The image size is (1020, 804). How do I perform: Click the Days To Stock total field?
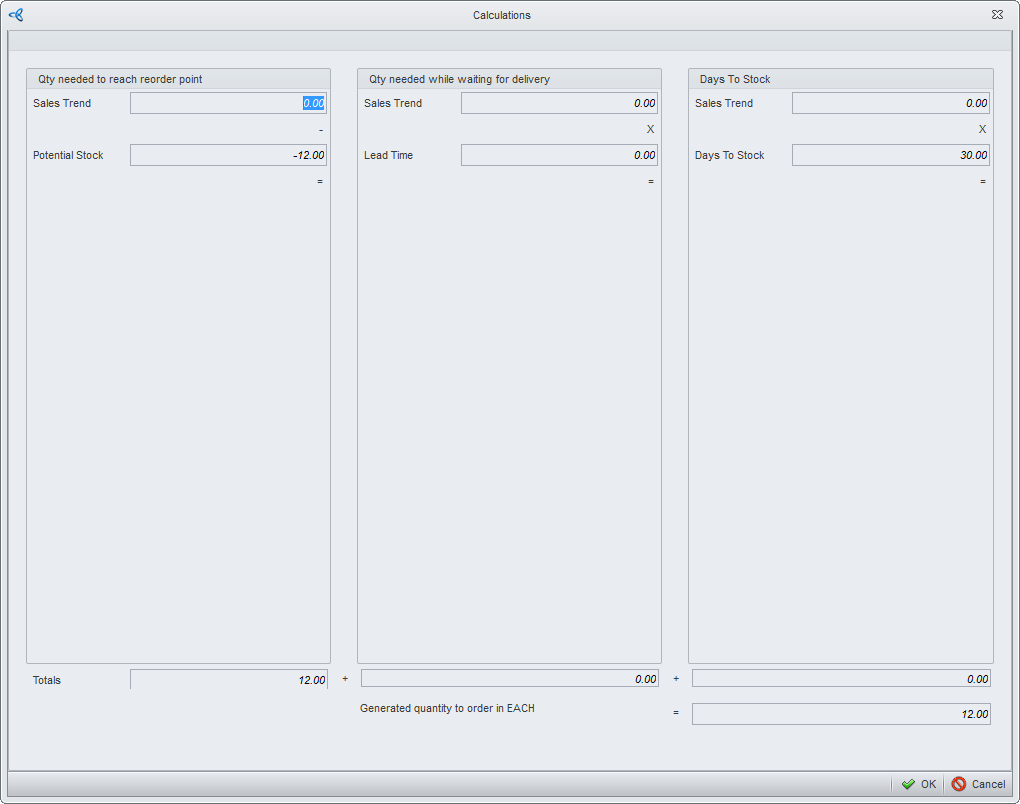(x=840, y=679)
